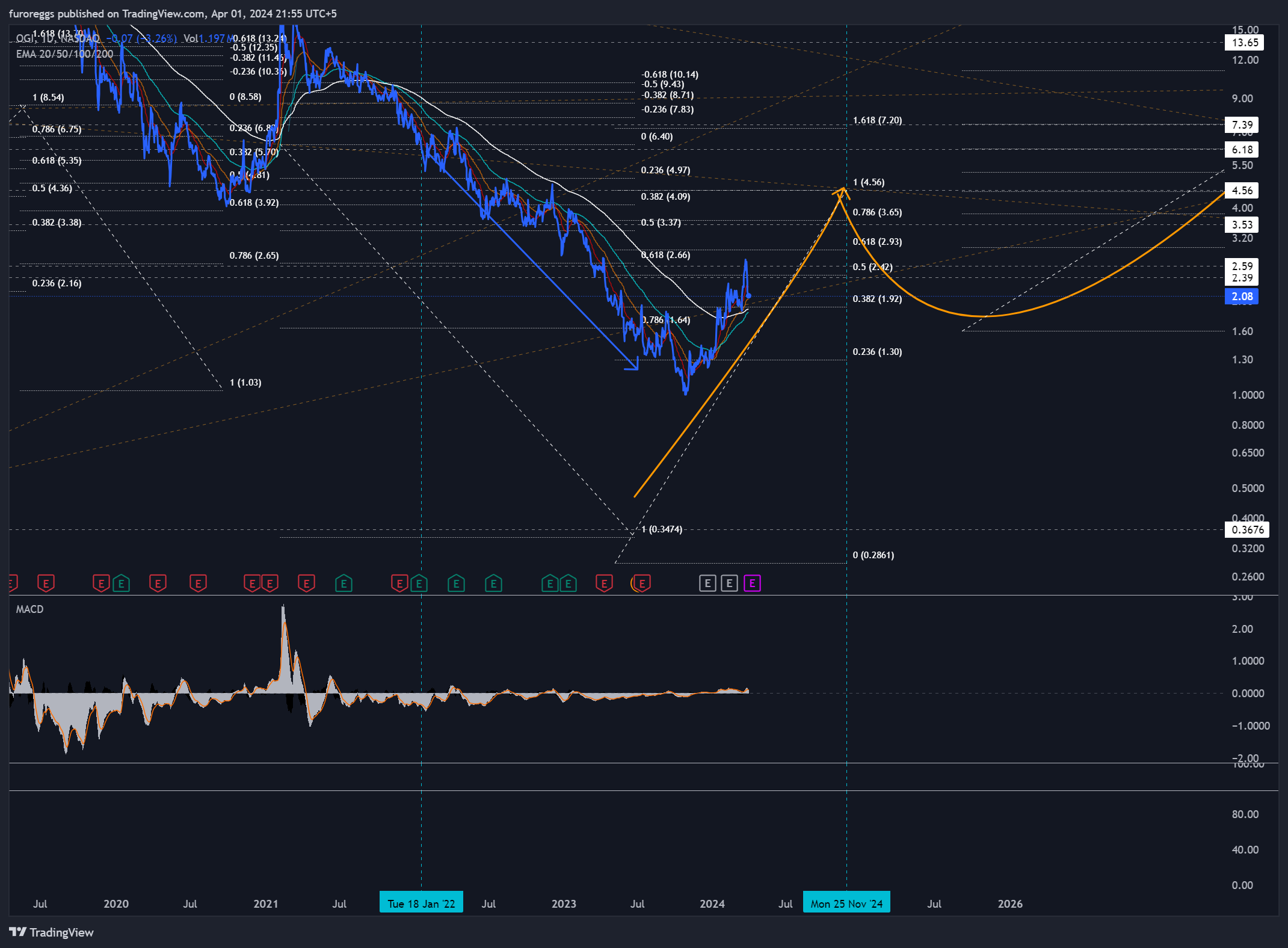Select the 0.382 (1.92) Fibonacci label

point(877,299)
